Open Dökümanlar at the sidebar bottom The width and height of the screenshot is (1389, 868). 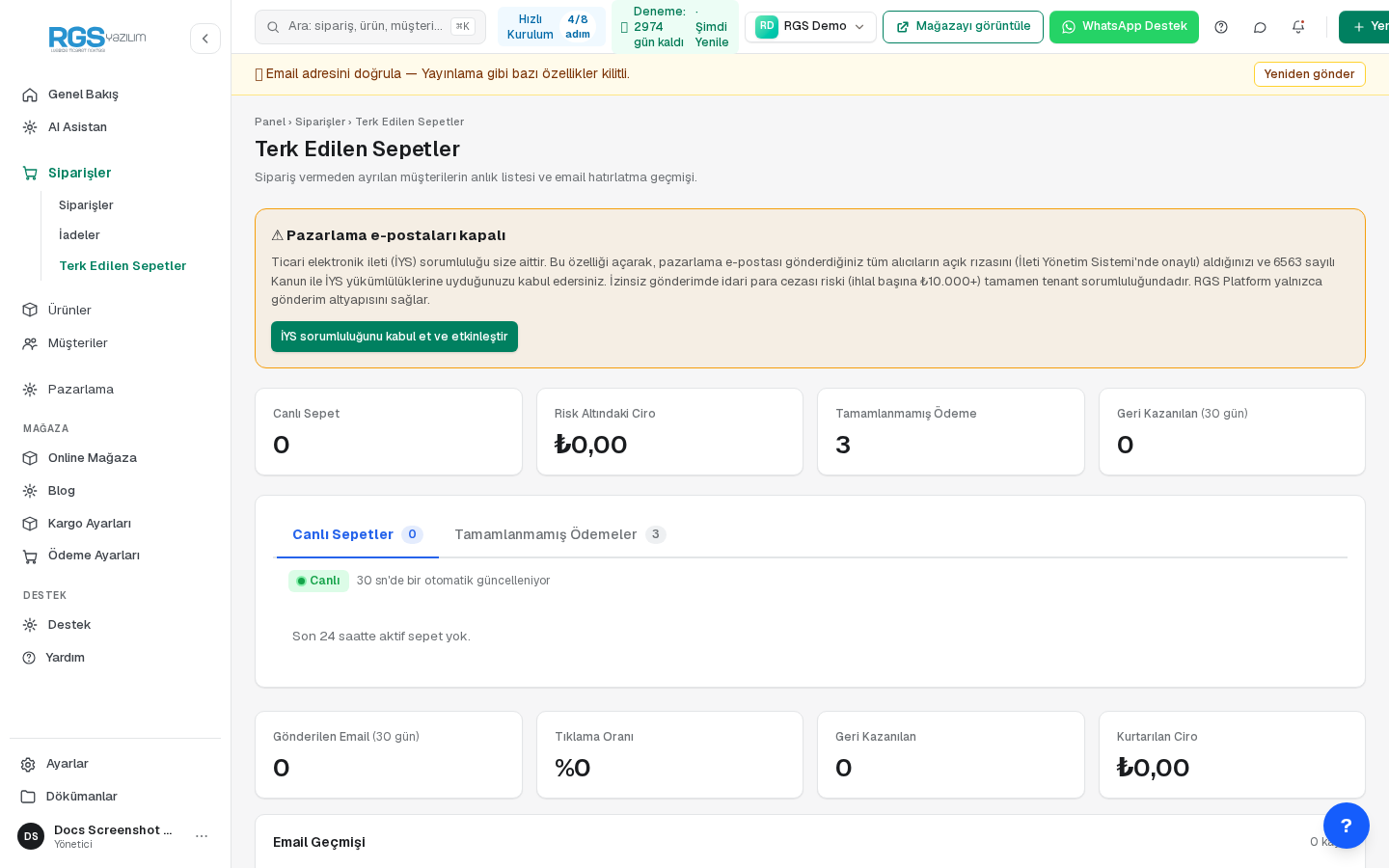[116, 797]
